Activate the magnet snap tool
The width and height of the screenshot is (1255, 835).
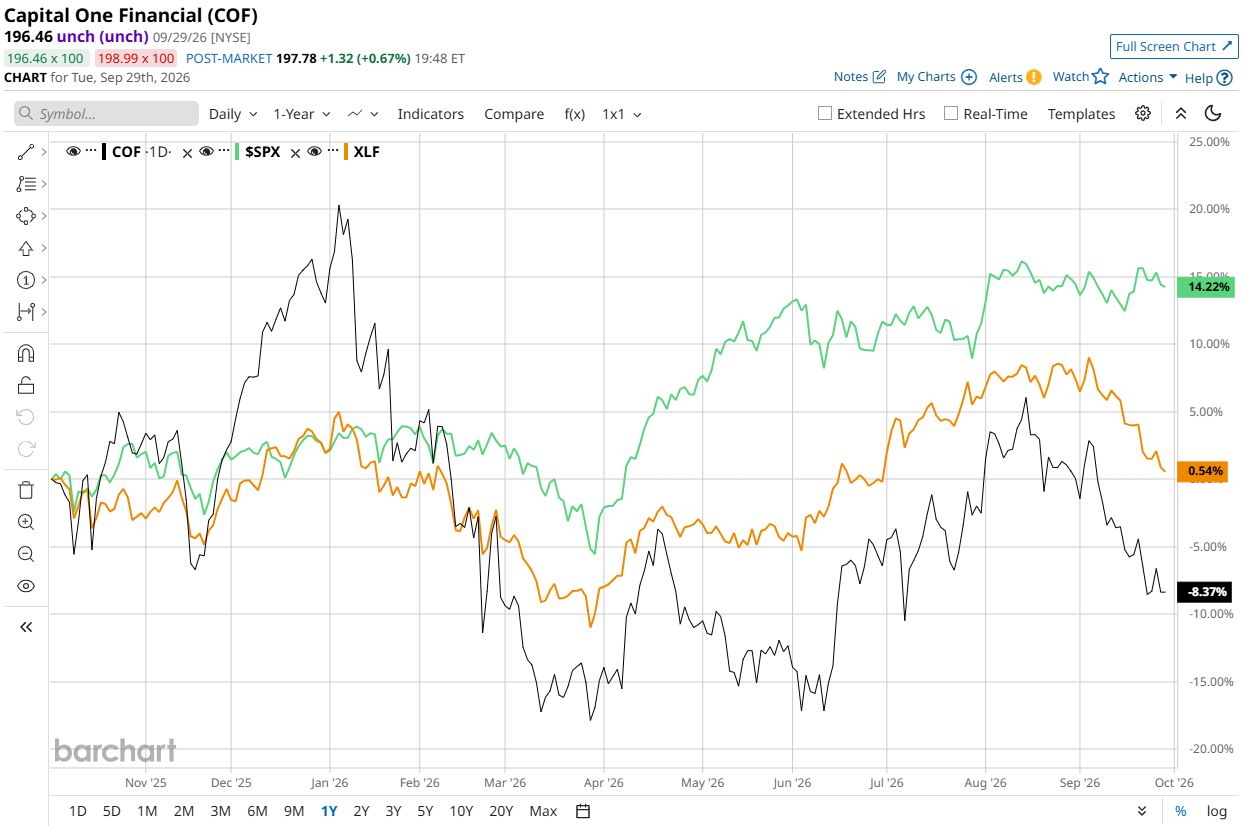pos(26,353)
